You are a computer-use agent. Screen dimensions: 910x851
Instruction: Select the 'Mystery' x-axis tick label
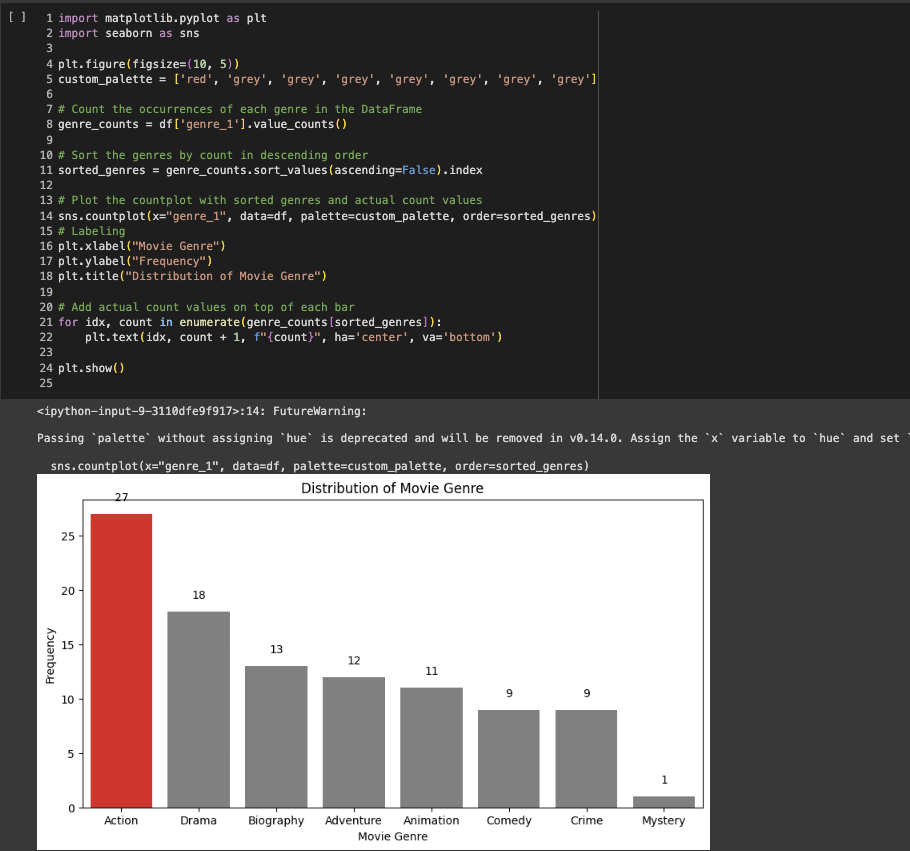coord(664,820)
